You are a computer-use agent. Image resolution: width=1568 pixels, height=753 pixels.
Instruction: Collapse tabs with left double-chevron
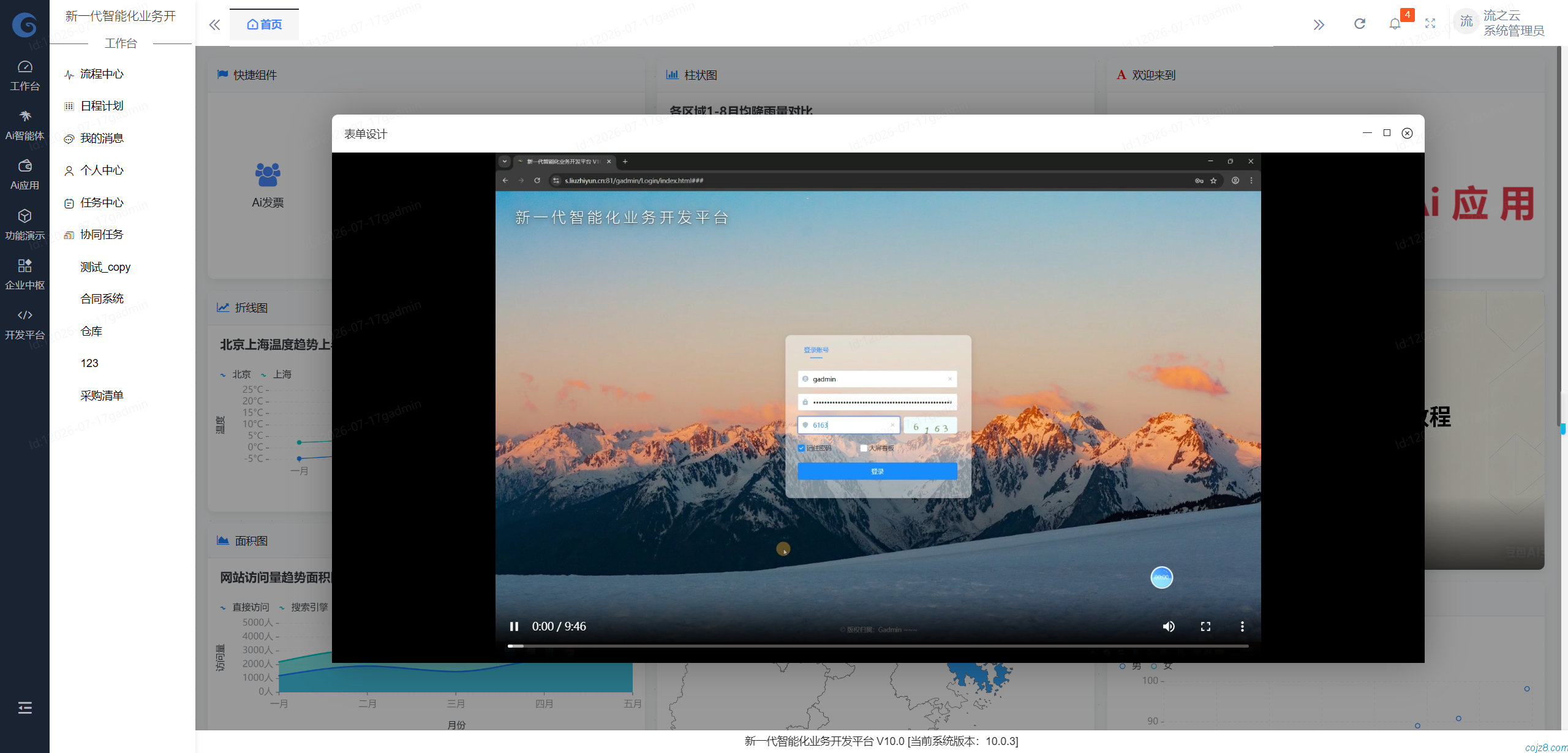click(214, 25)
